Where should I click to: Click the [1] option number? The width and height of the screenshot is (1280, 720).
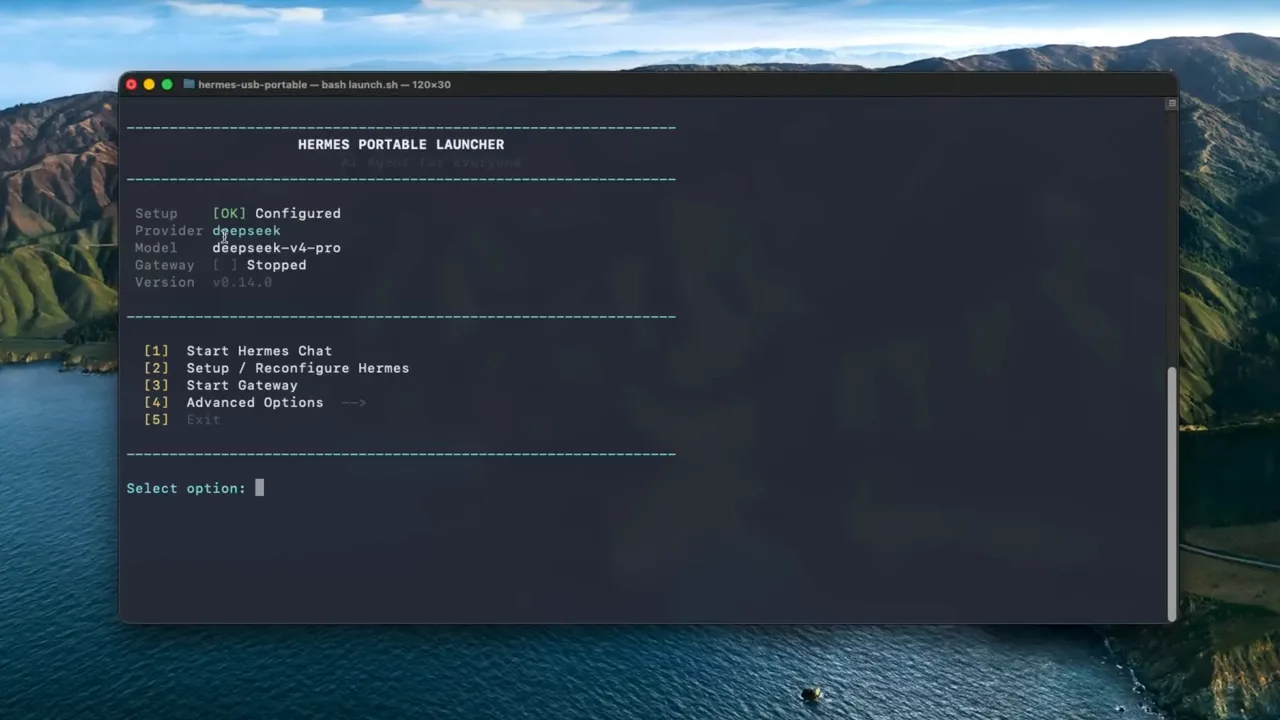tap(156, 351)
